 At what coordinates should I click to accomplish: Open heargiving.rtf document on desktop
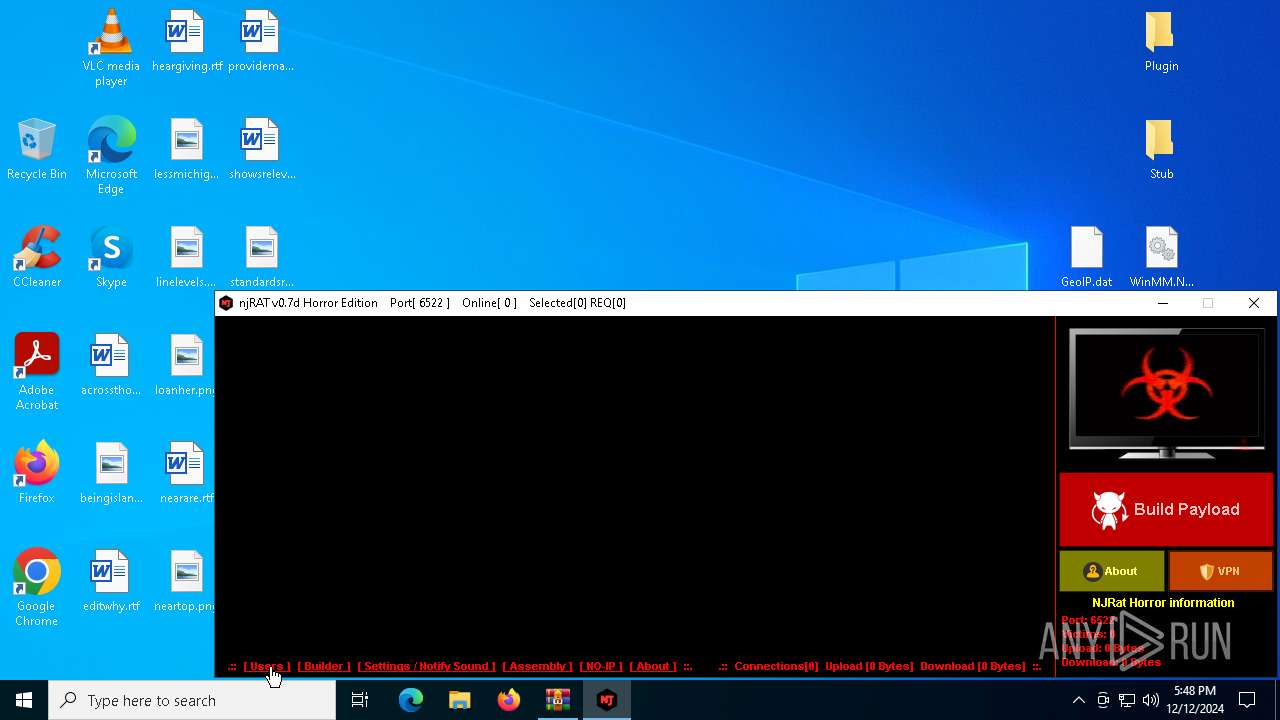click(187, 41)
